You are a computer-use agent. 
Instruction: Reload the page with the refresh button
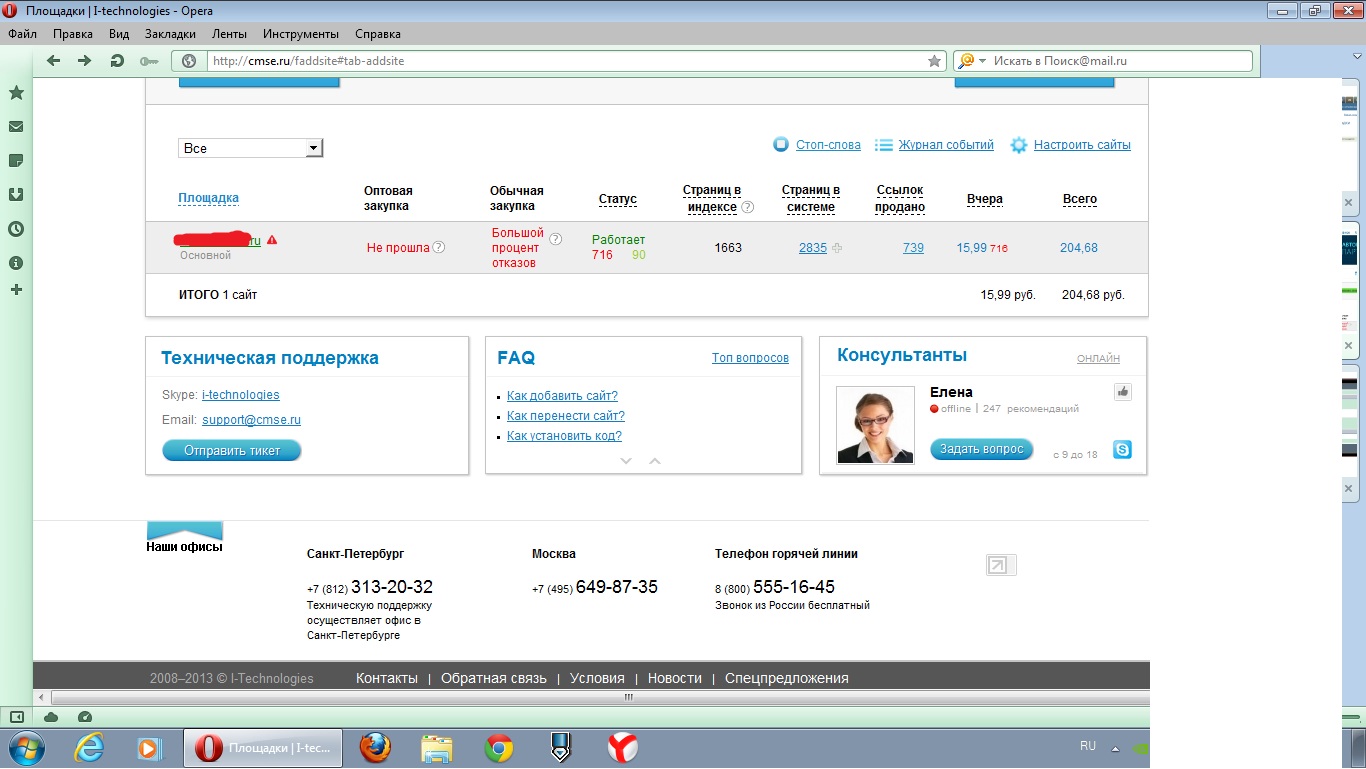point(117,61)
